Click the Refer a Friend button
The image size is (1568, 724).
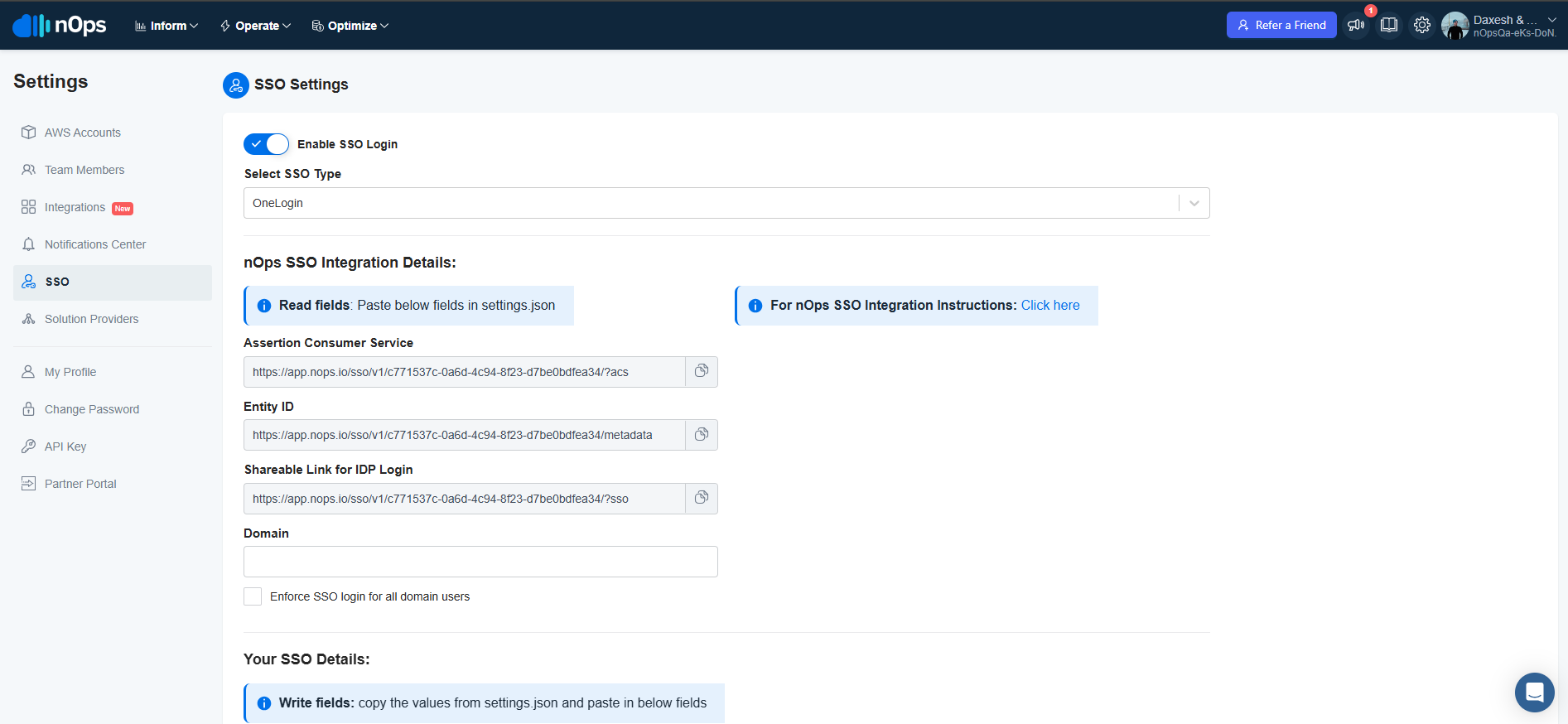(1281, 26)
